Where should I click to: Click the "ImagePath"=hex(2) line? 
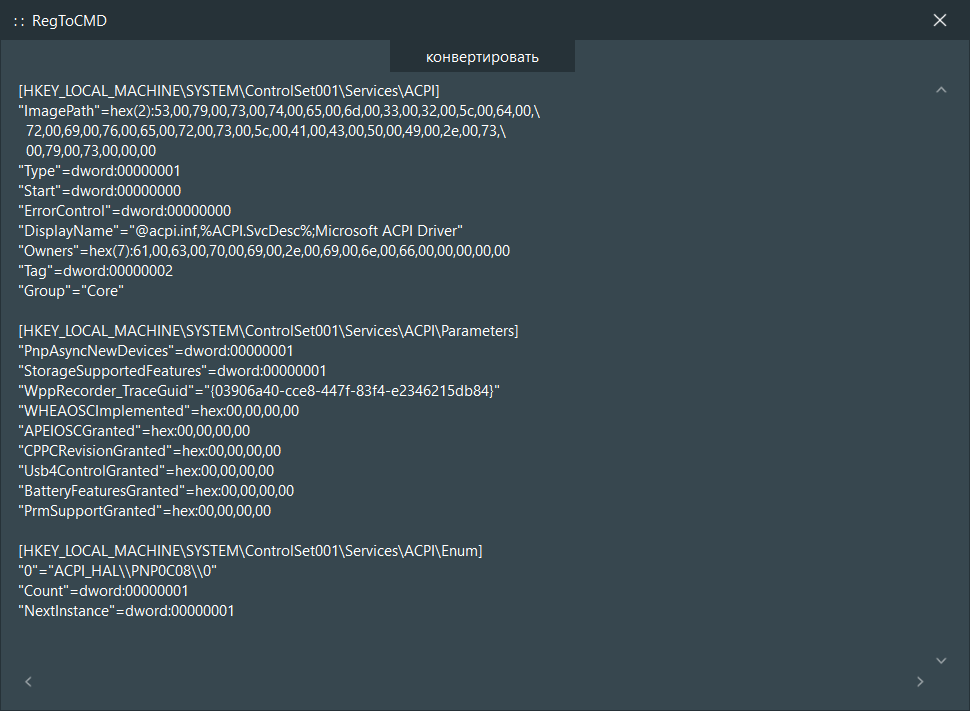[x=280, y=111]
